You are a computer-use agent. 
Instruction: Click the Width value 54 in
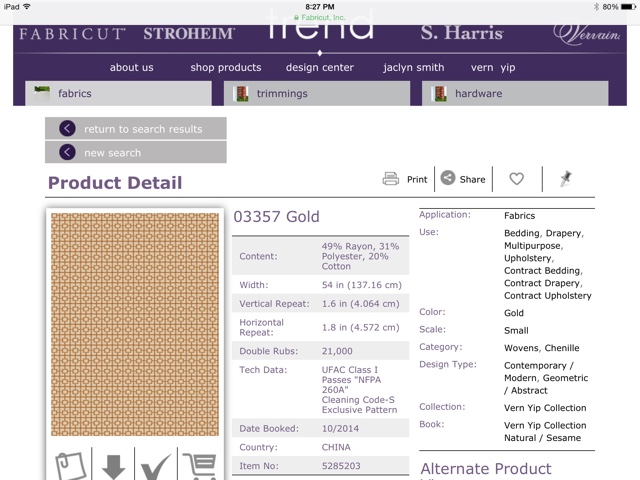point(362,285)
